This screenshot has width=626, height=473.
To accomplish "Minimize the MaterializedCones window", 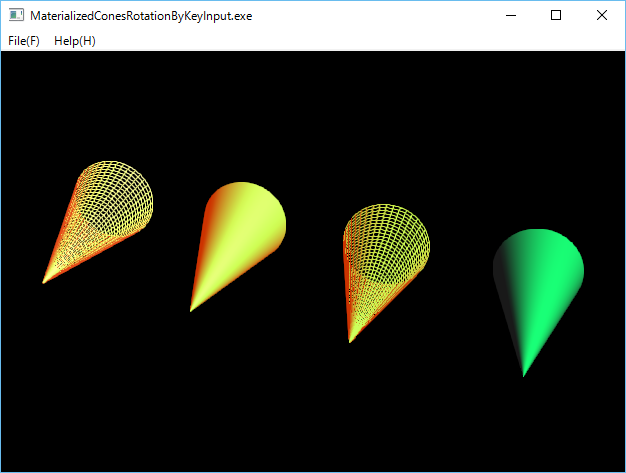I will pos(511,16).
